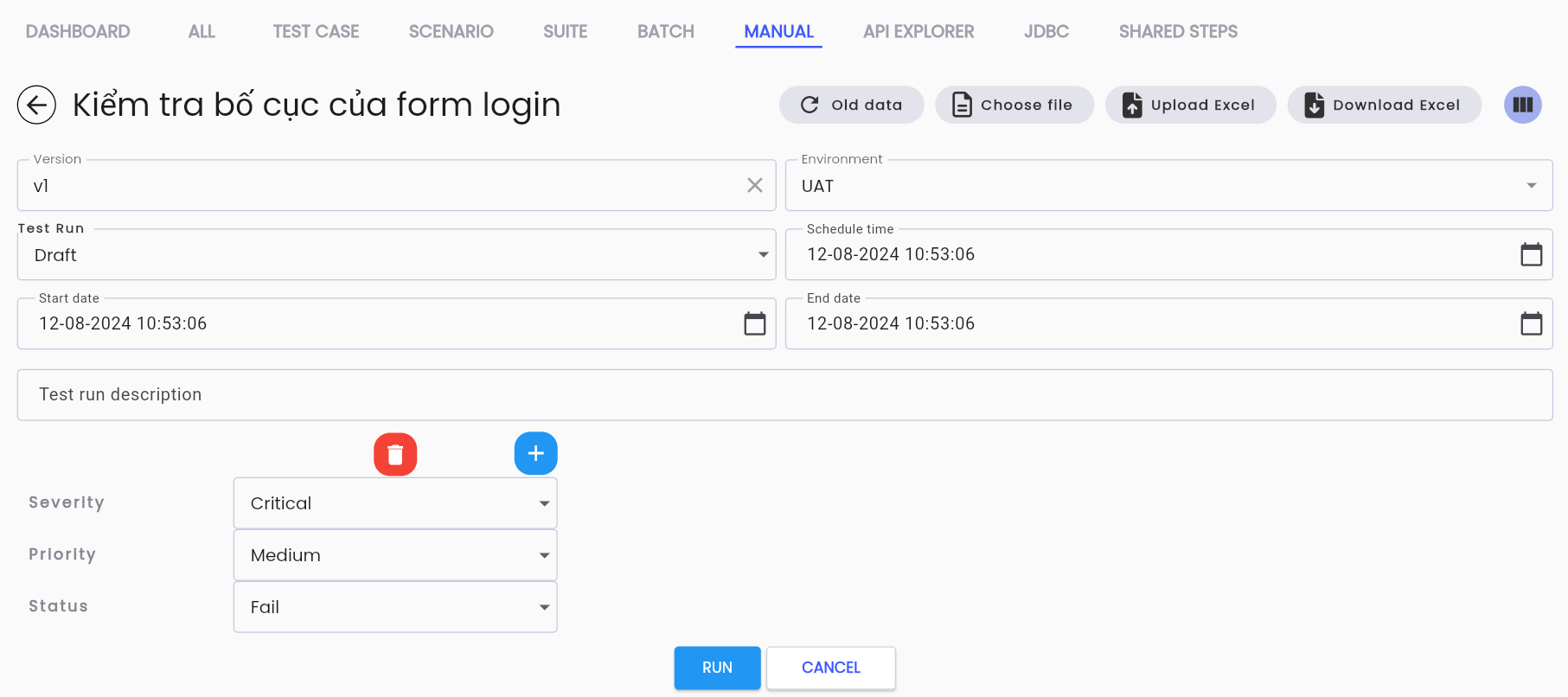Go to the BATCH tab
This screenshot has width=1568, height=697.
(x=665, y=31)
